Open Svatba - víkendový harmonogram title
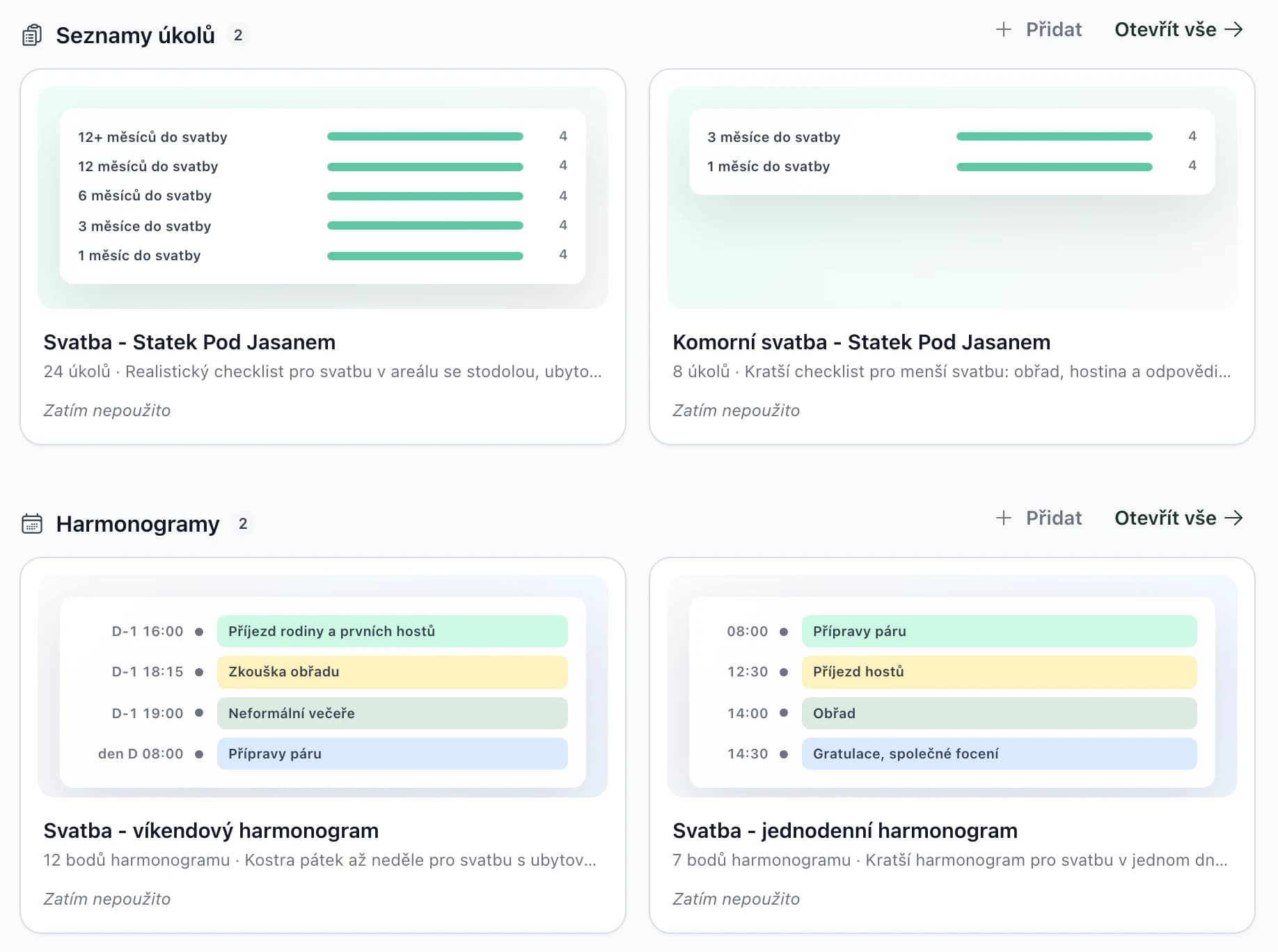 (x=211, y=831)
